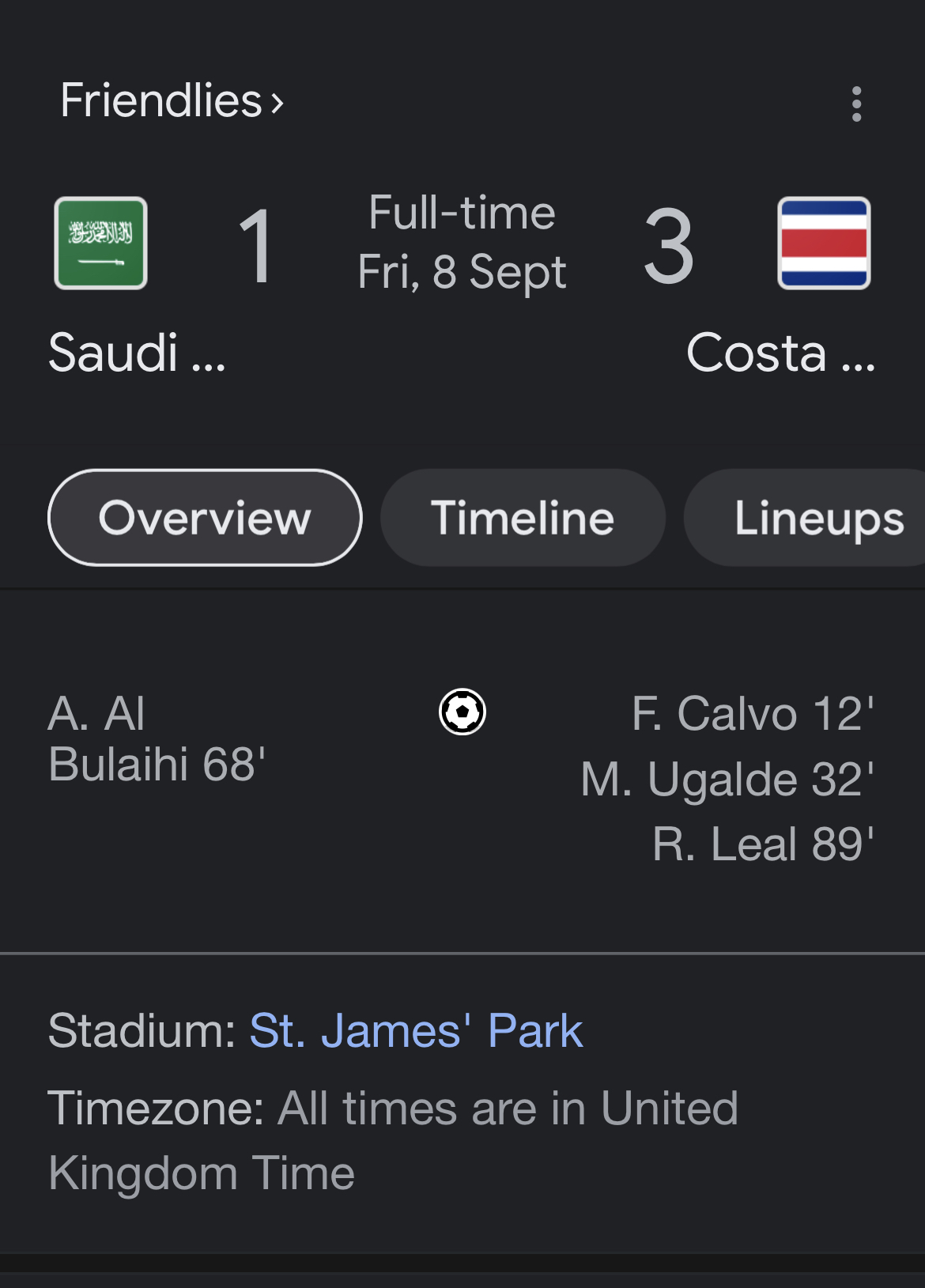
Task: Open St. James' Park stadium link
Action: tap(416, 1030)
